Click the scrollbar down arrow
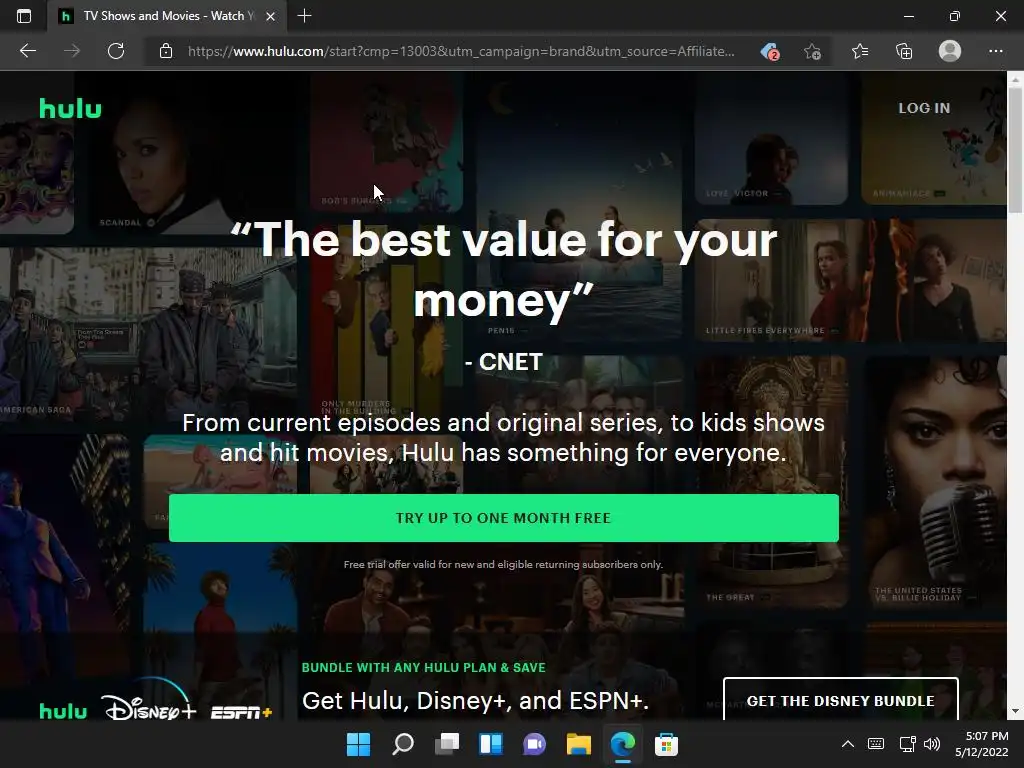The height and width of the screenshot is (768, 1024). pos(1015,711)
